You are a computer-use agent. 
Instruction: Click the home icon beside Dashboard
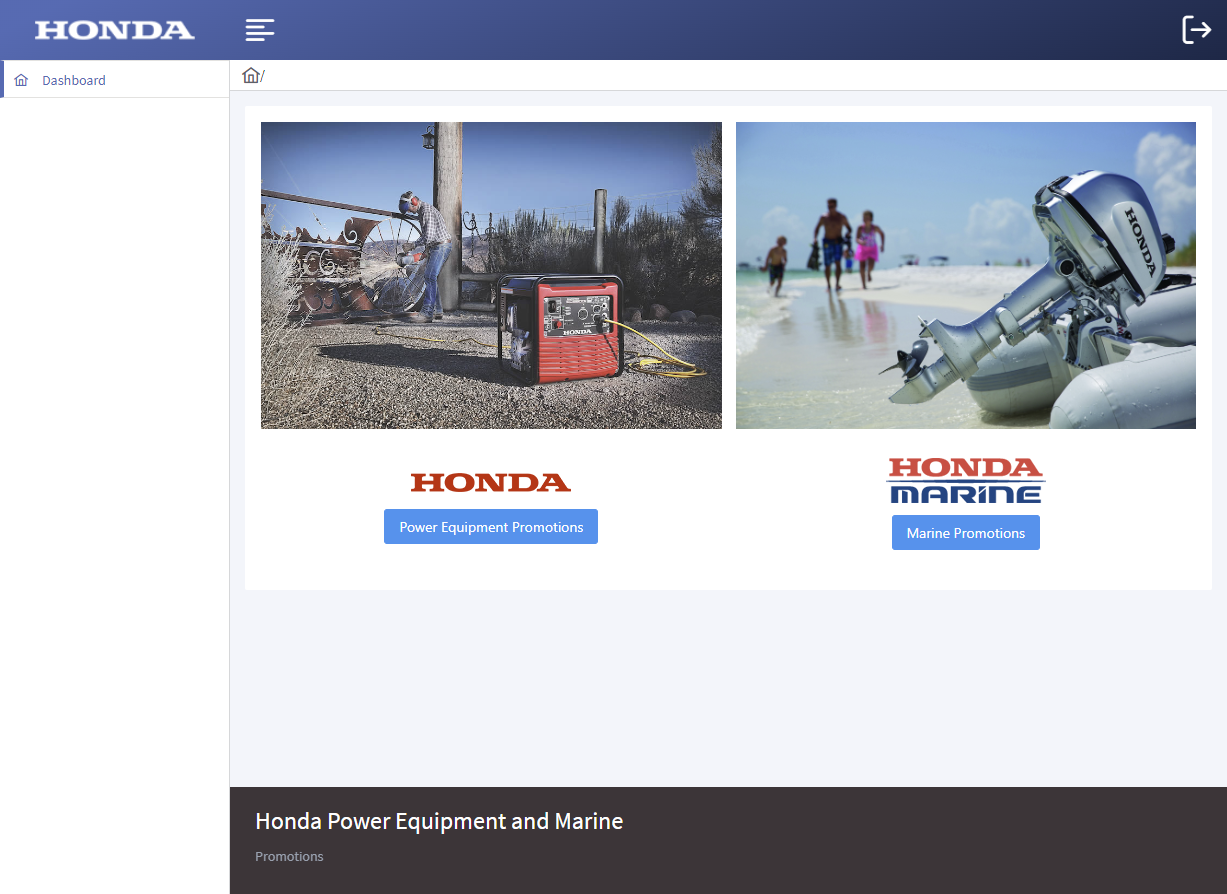coord(21,80)
